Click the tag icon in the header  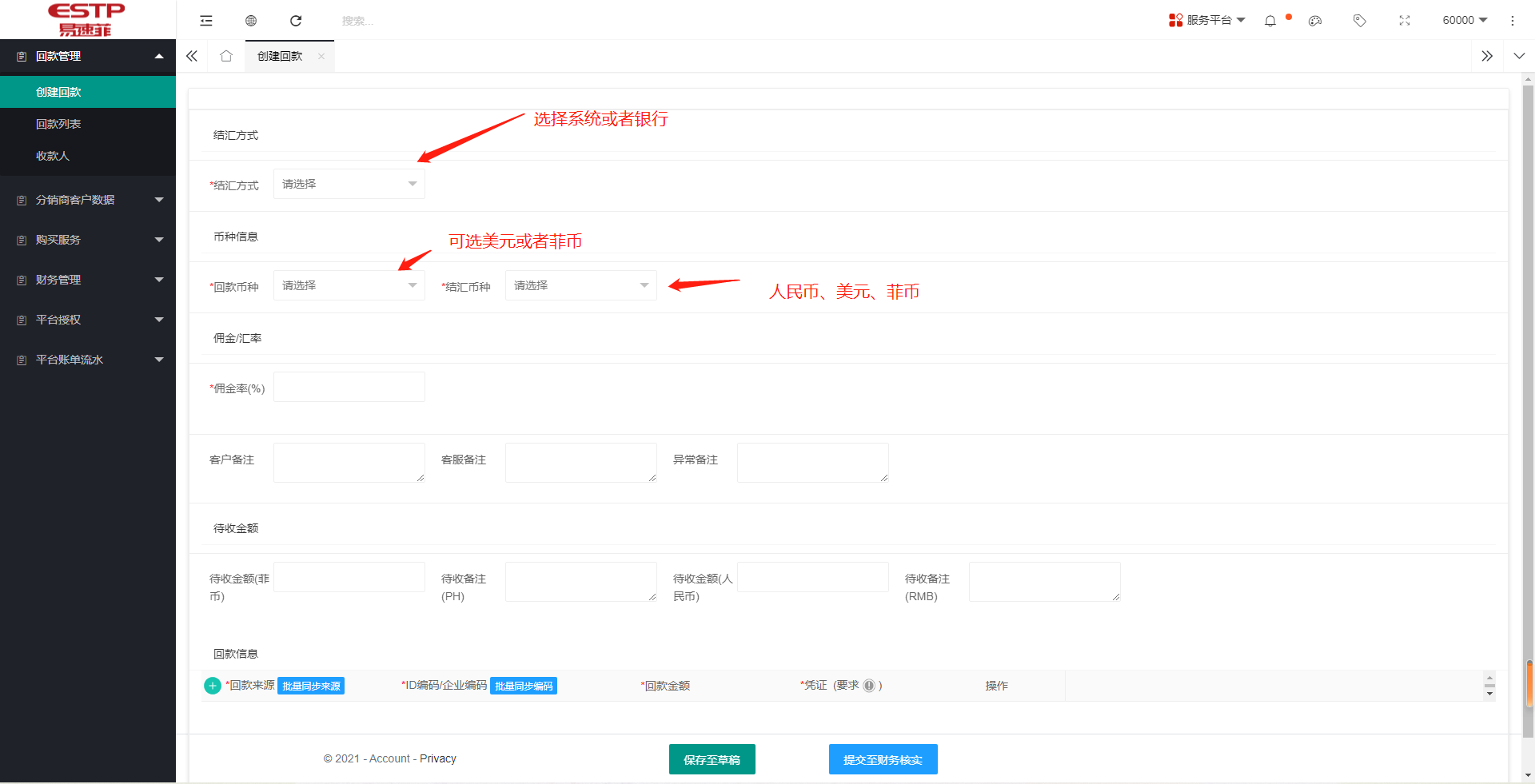click(x=1359, y=21)
